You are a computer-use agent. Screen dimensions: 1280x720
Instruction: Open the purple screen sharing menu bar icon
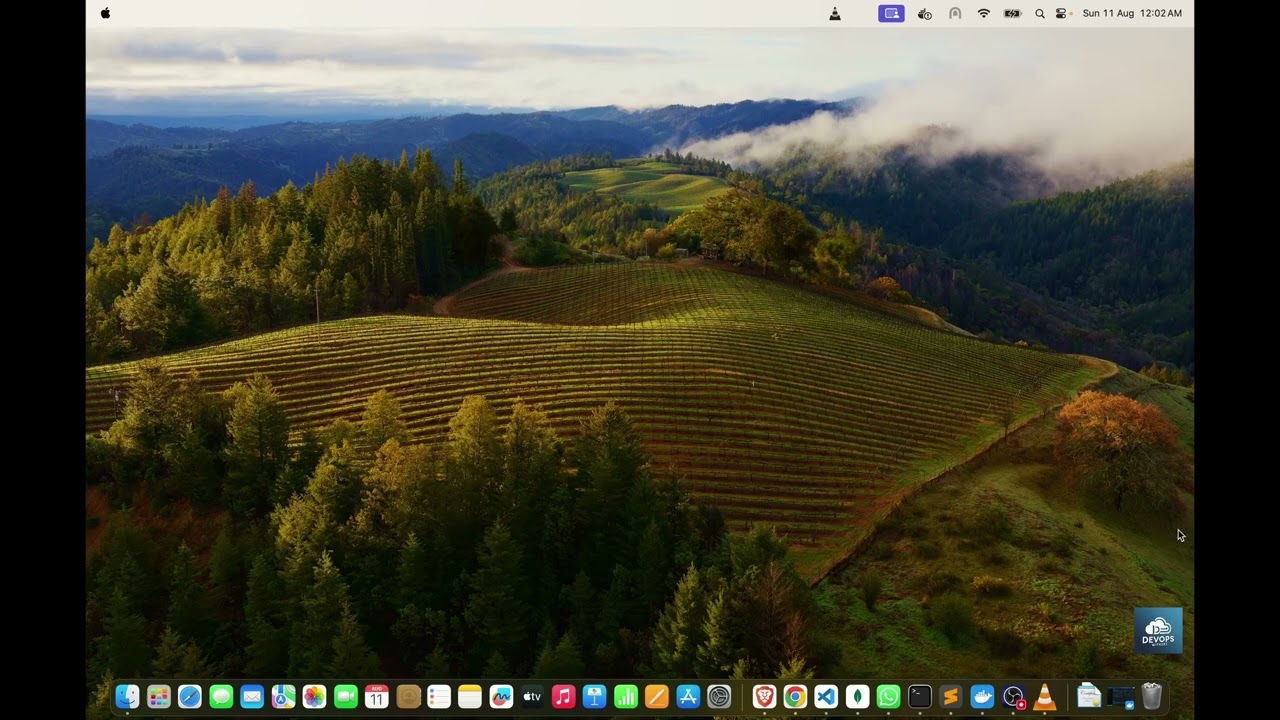[x=891, y=13]
